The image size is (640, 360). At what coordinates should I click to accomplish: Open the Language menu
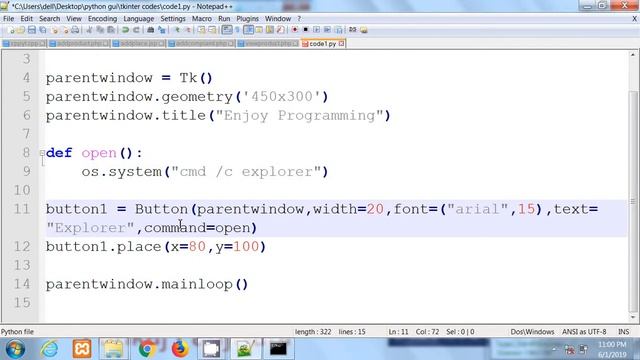pos(139,19)
